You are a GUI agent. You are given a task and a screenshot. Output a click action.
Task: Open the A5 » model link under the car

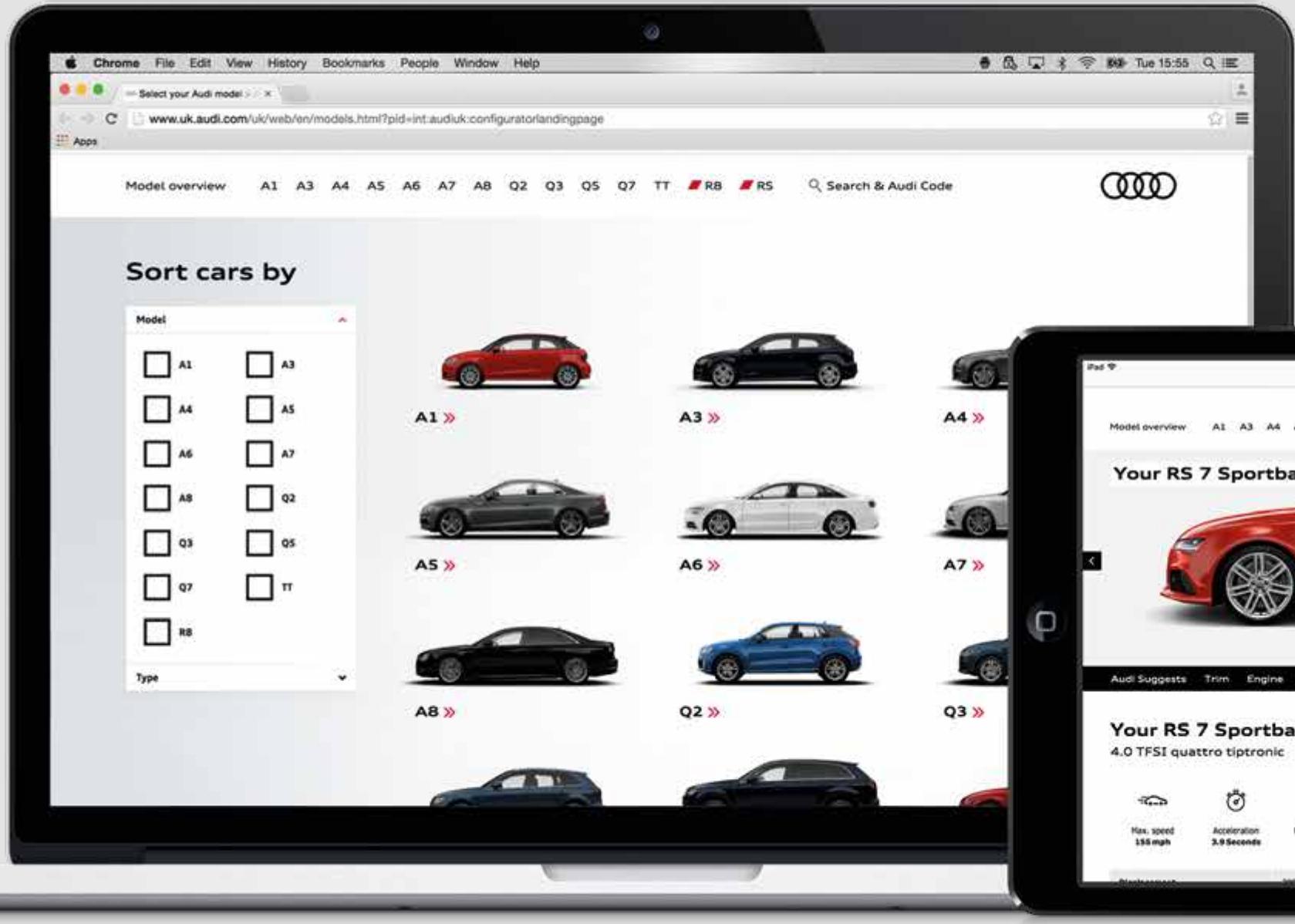pos(435,565)
